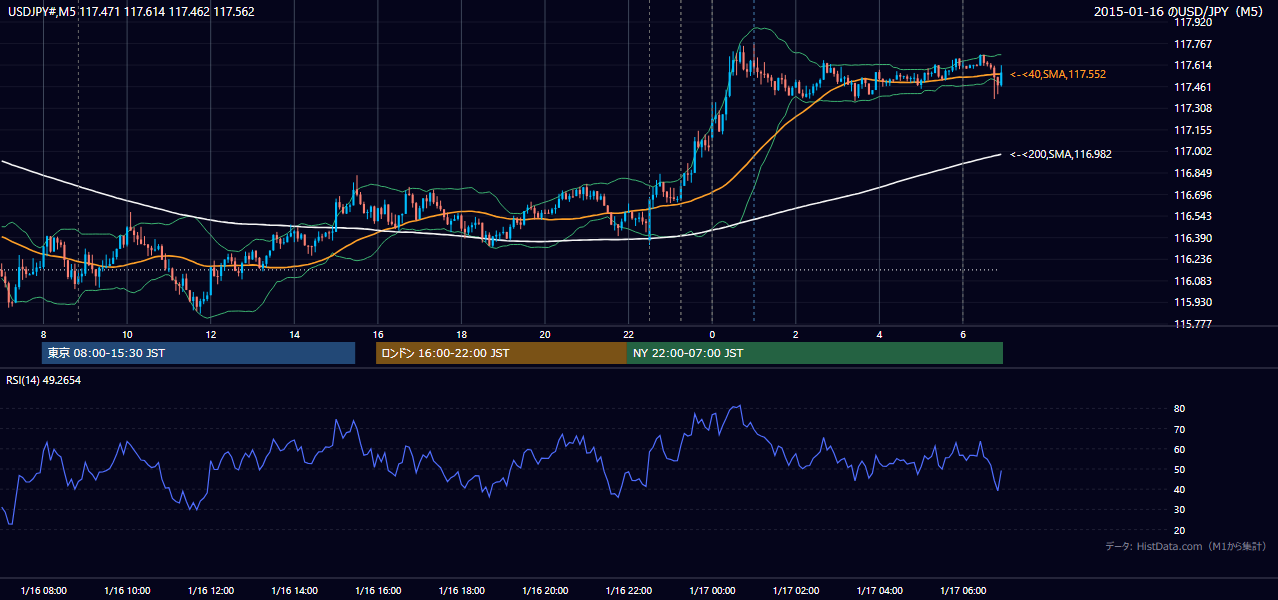Click price scale value 116.083
This screenshot has height=600, width=1278.
tap(1193, 281)
